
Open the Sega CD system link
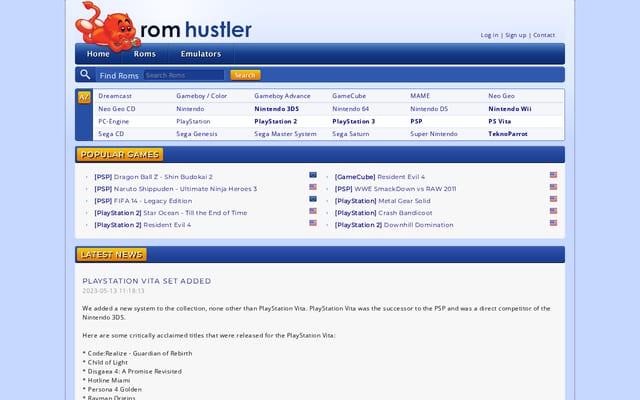(x=111, y=134)
